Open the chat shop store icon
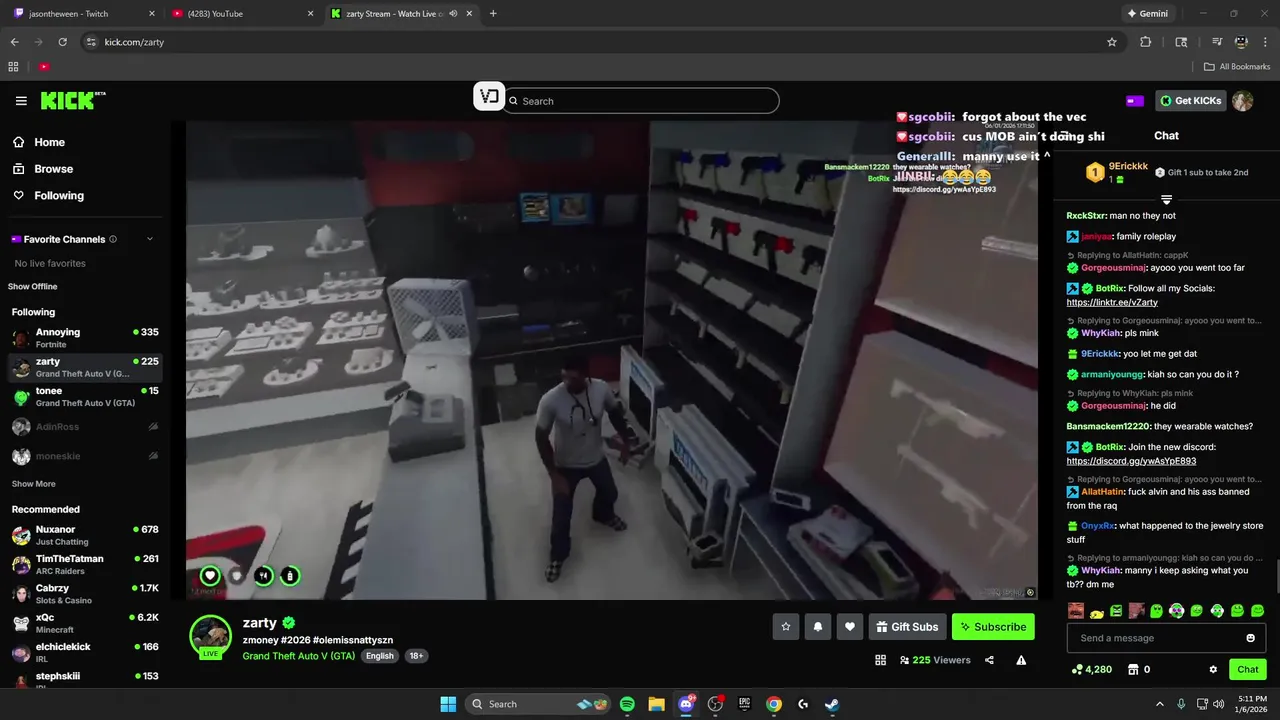 click(1133, 669)
